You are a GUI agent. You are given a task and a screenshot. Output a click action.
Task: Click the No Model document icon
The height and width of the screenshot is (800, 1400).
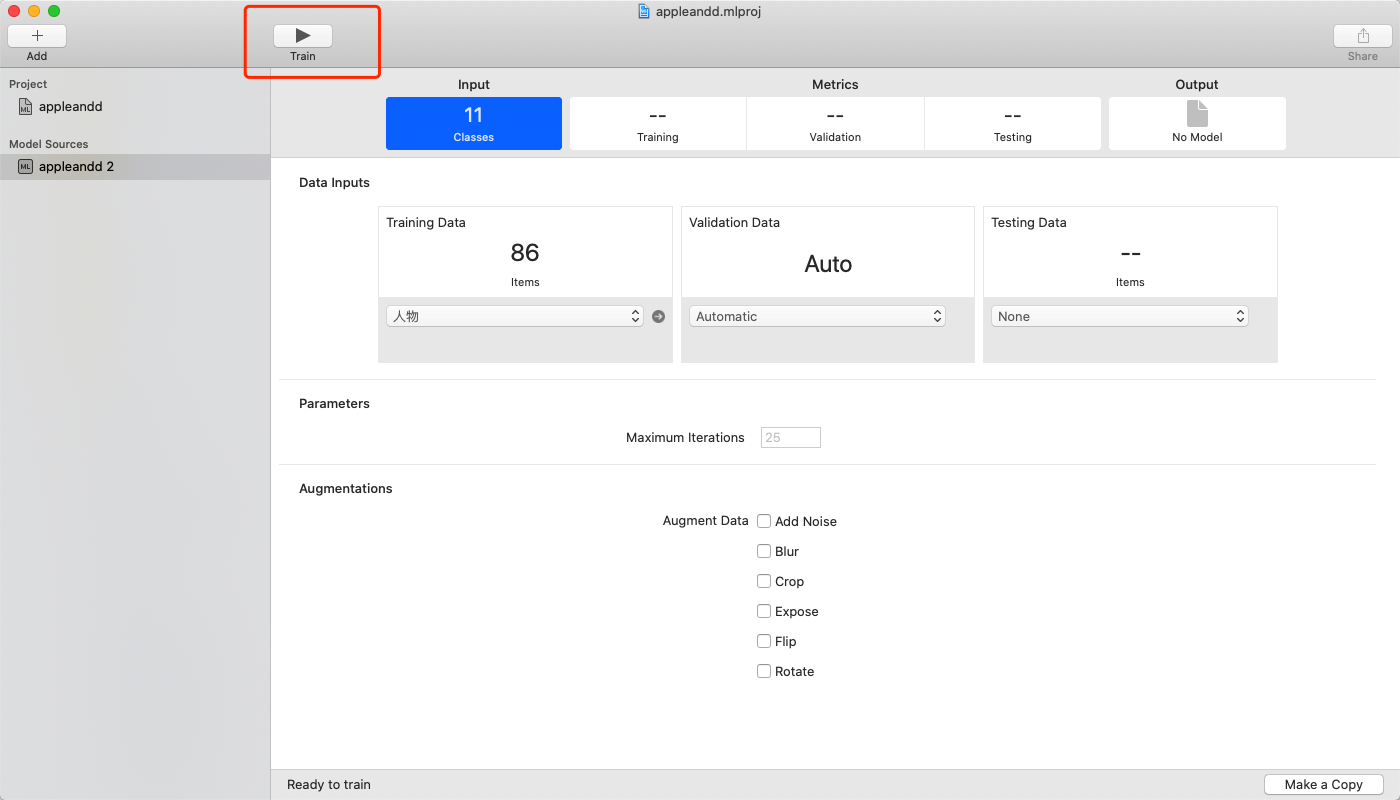pos(1197,114)
